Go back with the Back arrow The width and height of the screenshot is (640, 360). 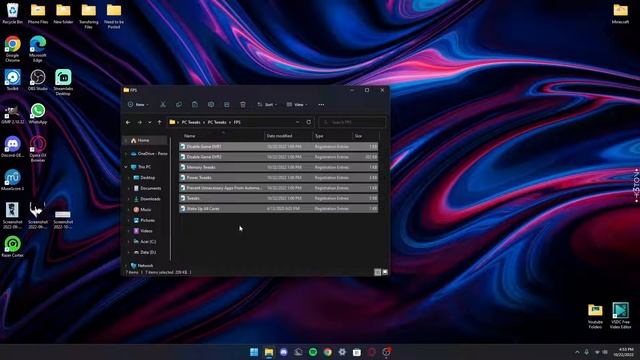click(x=128, y=122)
